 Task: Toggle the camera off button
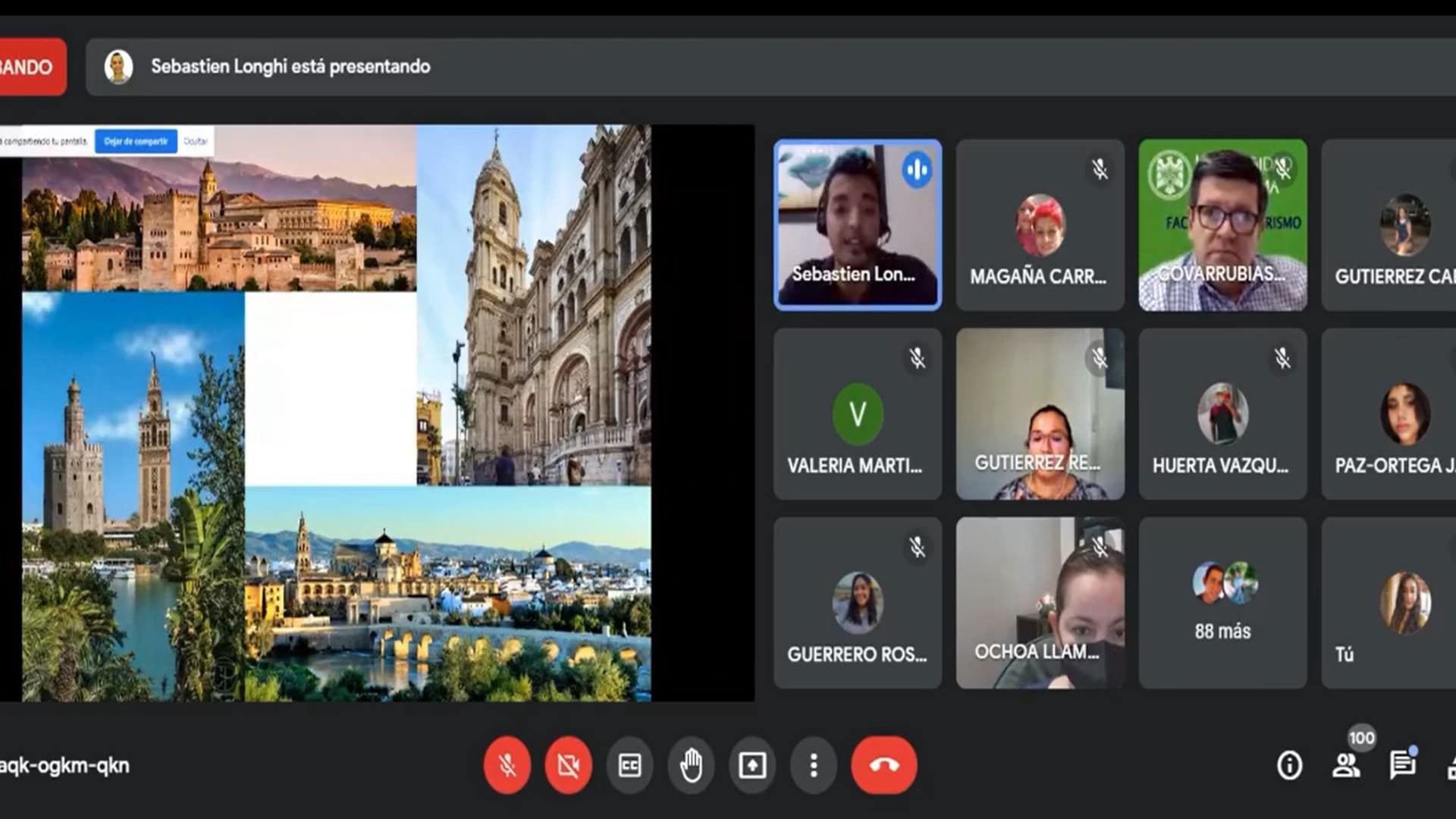tap(568, 765)
